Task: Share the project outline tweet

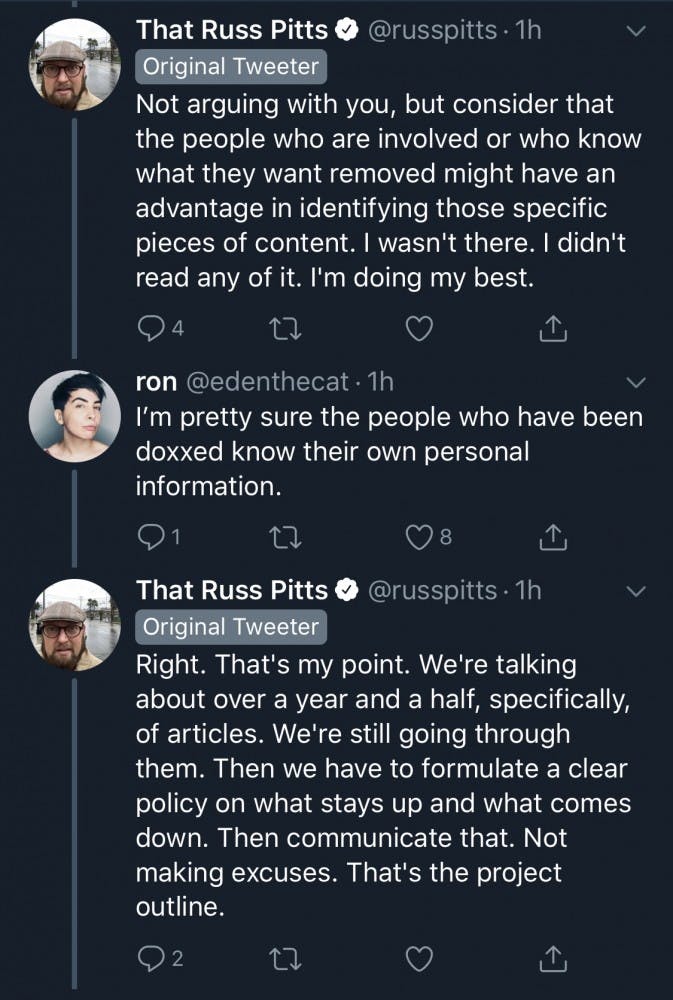Action: (x=553, y=959)
